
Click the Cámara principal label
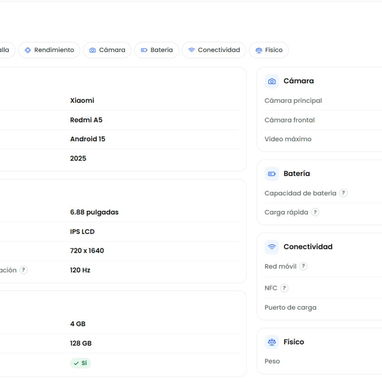(x=293, y=100)
